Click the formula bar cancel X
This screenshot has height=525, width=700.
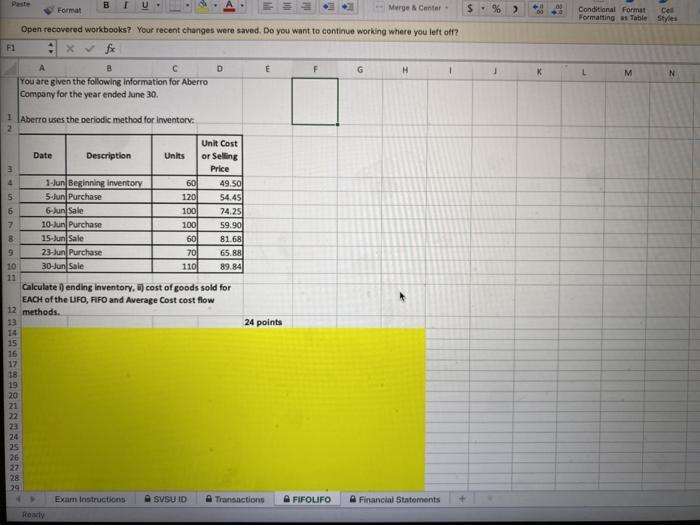point(70,48)
